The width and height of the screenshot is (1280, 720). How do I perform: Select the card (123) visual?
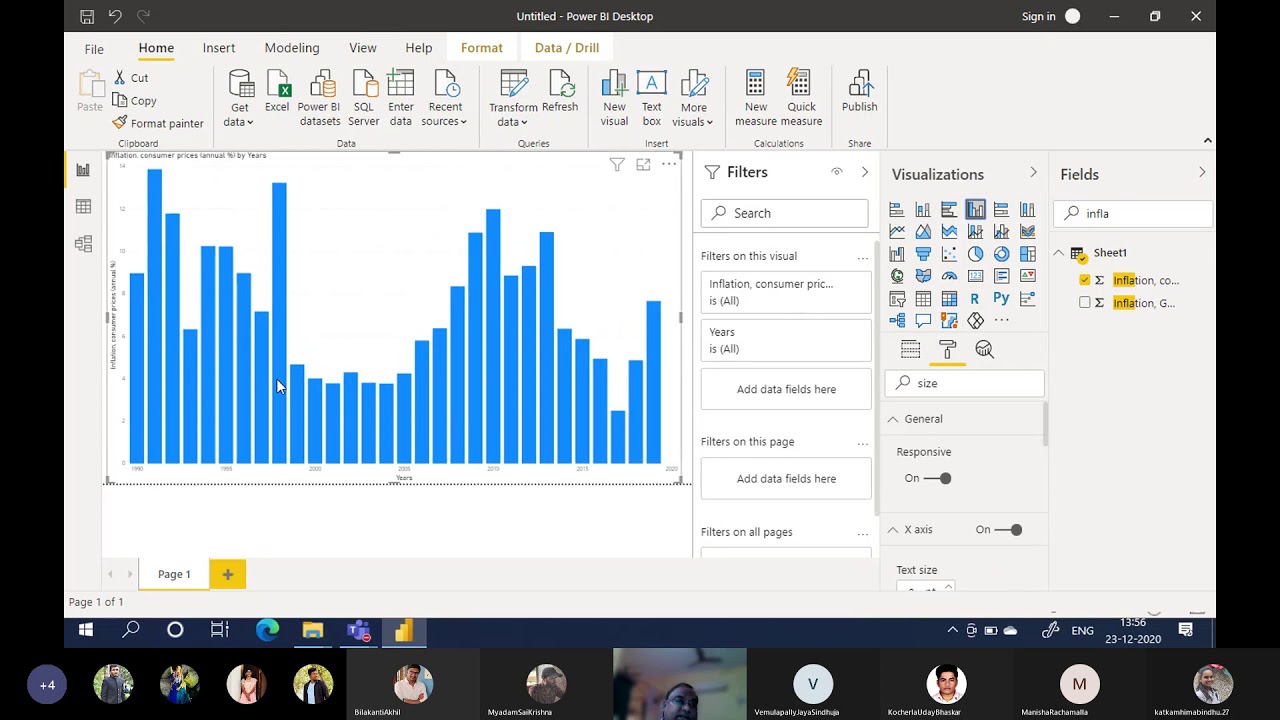975,276
